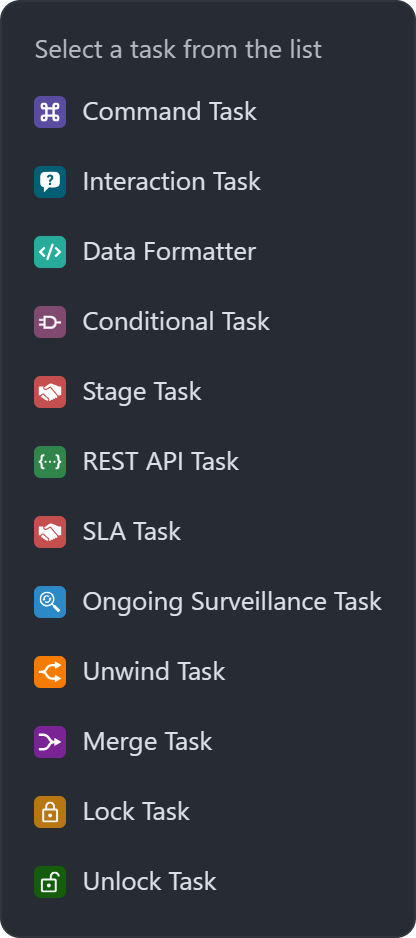416x938 pixels.
Task: Select the Command Task label
Action: [169, 112]
